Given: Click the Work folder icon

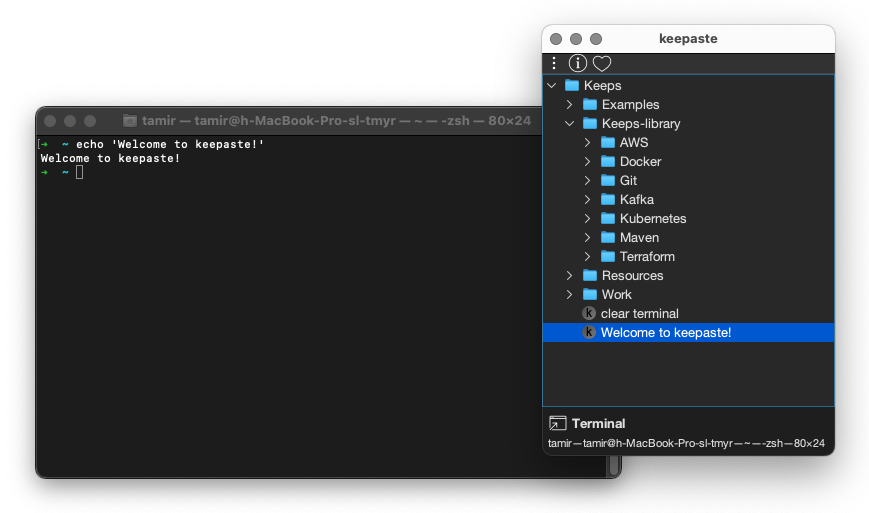Looking at the screenshot, I should coord(590,294).
